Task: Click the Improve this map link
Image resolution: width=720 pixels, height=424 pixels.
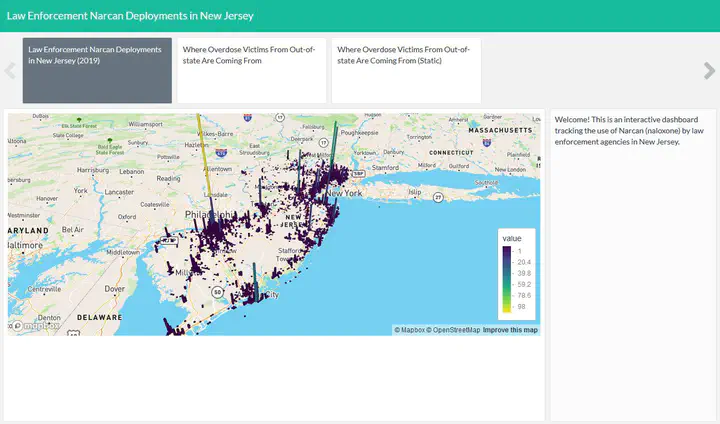Action: coord(510,330)
